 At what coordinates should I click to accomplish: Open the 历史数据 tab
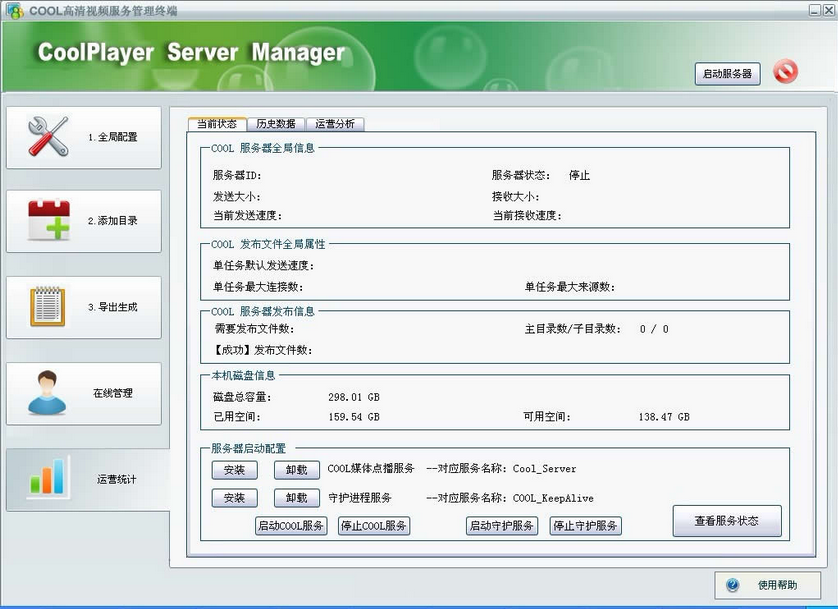pyautogui.click(x=275, y=124)
